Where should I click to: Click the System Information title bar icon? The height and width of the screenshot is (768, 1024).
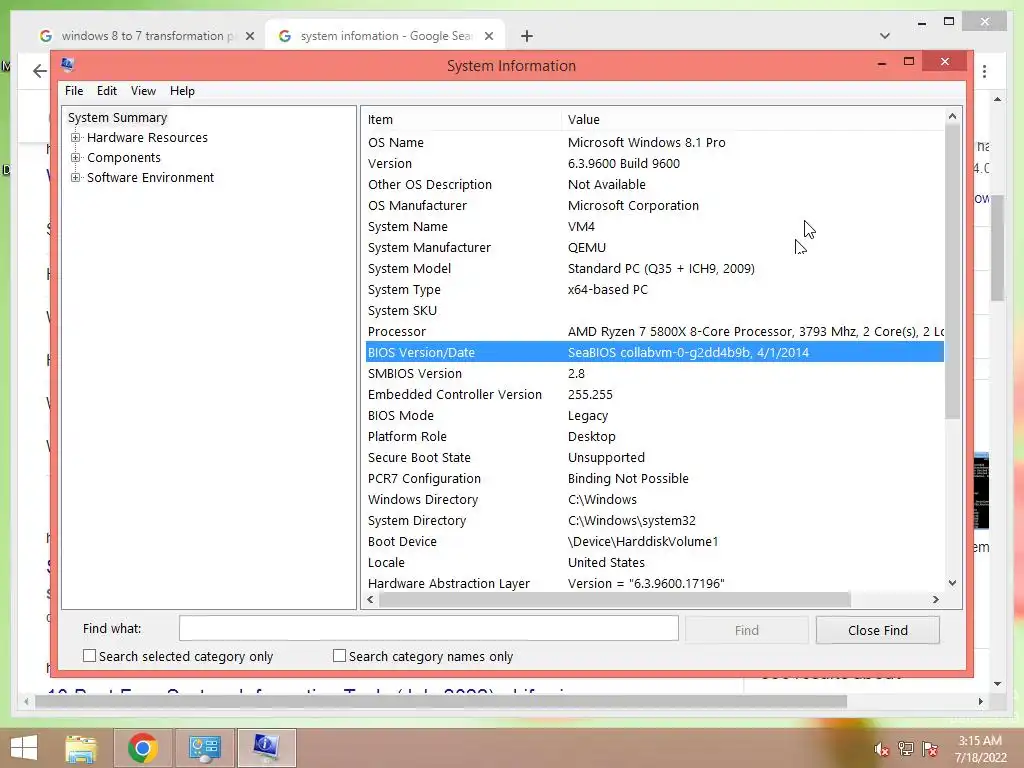coord(67,64)
